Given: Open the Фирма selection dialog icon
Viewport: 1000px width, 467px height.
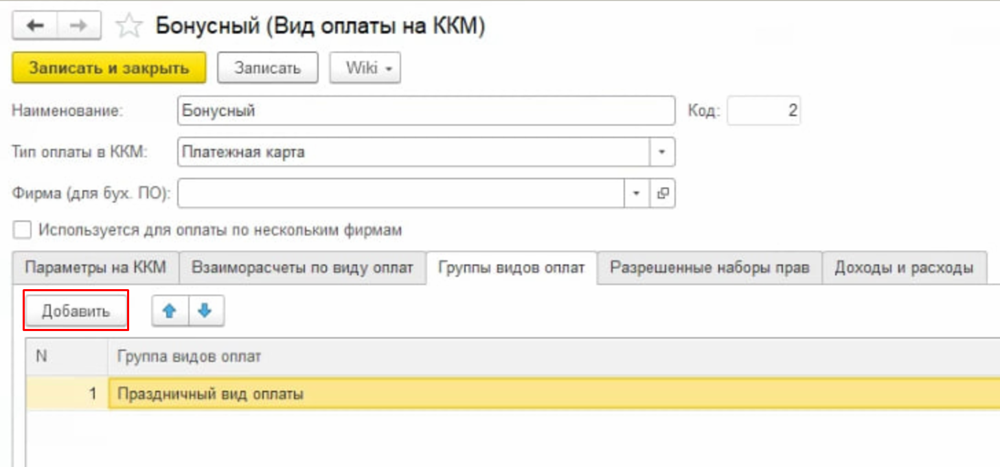Looking at the screenshot, I should click(x=663, y=192).
